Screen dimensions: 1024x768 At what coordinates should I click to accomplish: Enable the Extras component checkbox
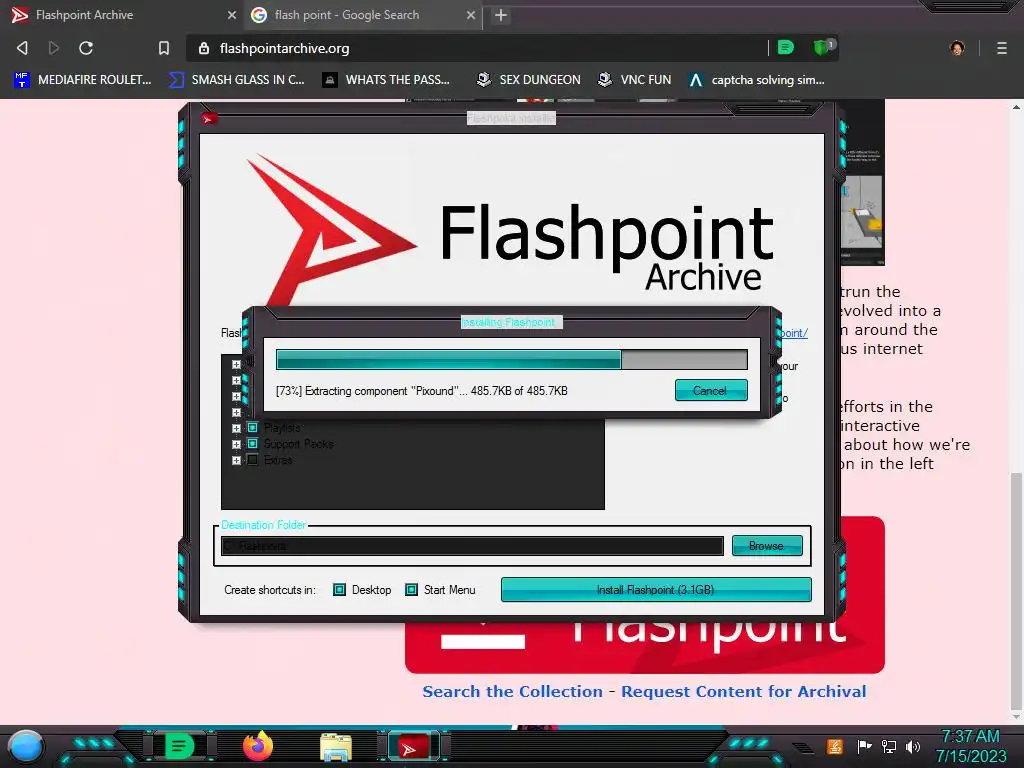(x=253, y=460)
